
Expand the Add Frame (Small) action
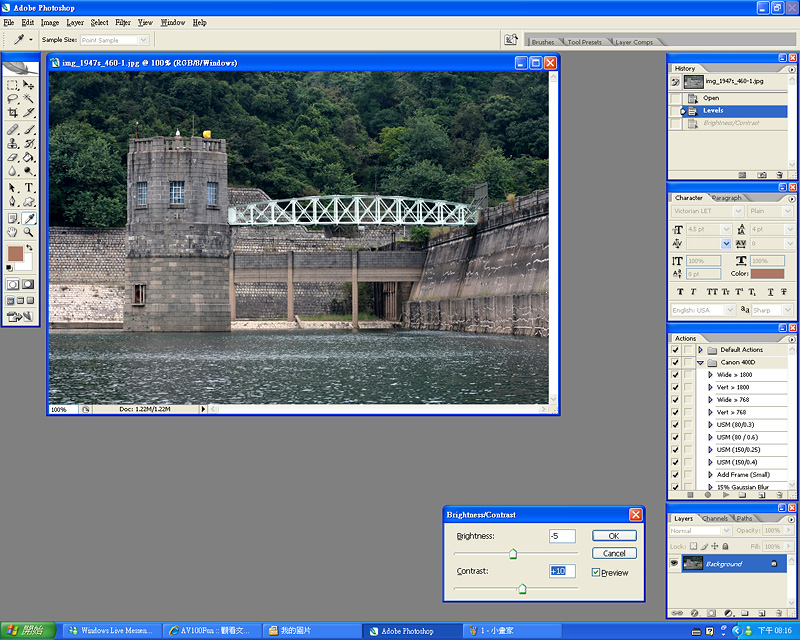(711, 475)
